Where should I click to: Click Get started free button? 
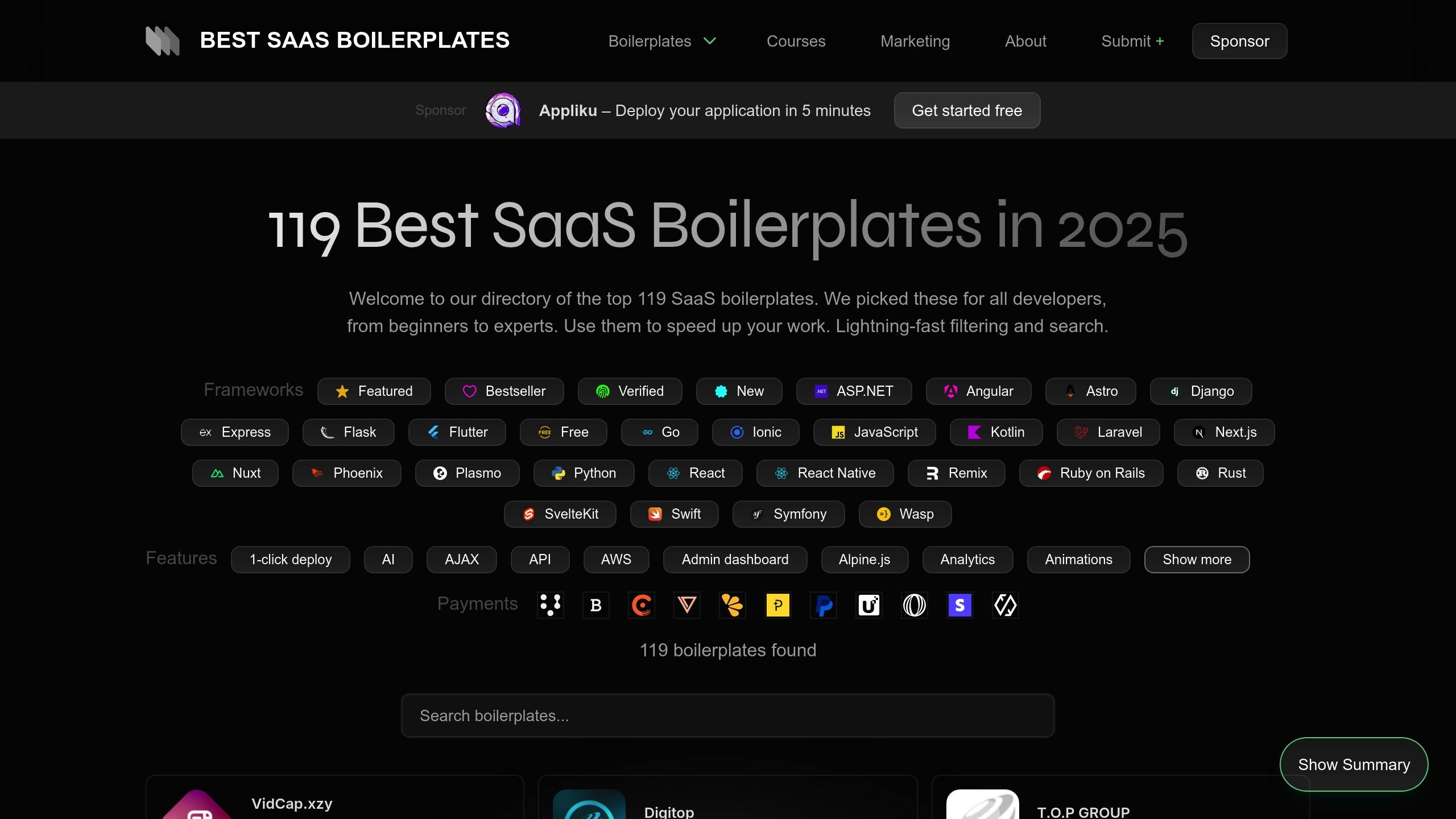point(967,110)
